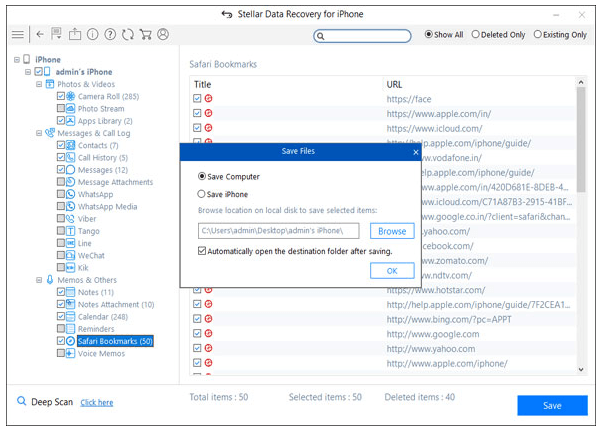Click the save location path field
Image resolution: width=601 pixels, height=433 pixels.
[x=279, y=231]
